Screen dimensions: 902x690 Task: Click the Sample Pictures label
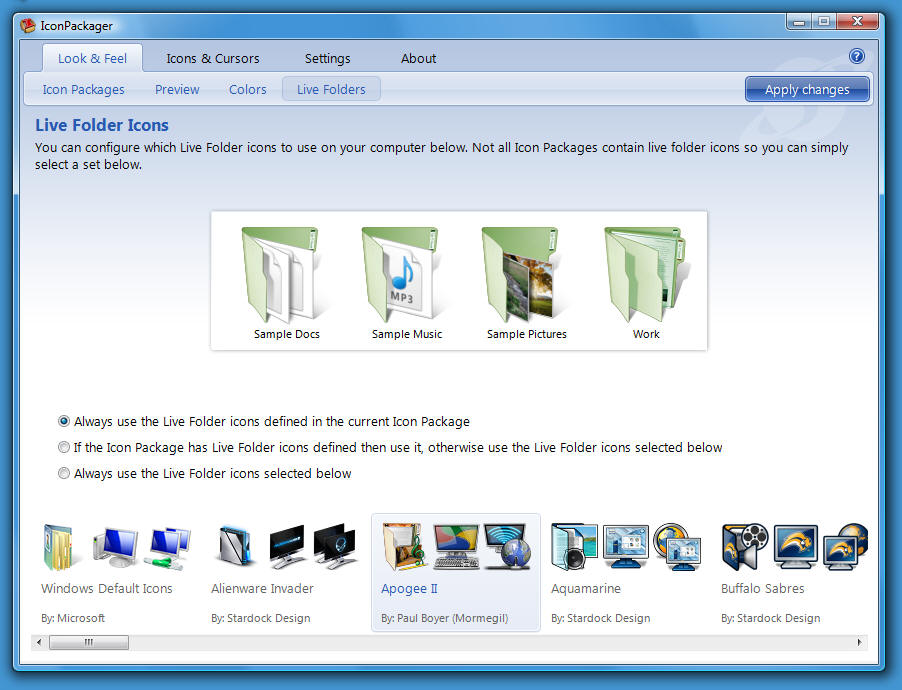[x=526, y=334]
